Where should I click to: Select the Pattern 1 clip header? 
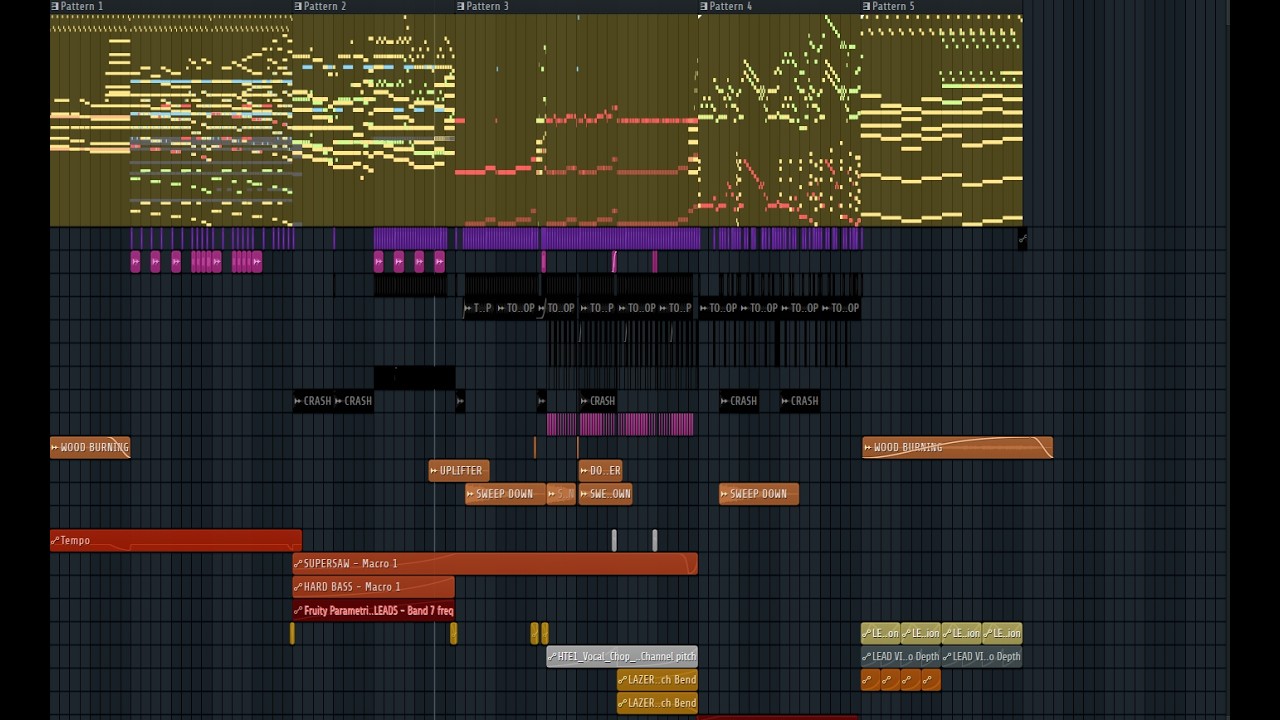171,6
